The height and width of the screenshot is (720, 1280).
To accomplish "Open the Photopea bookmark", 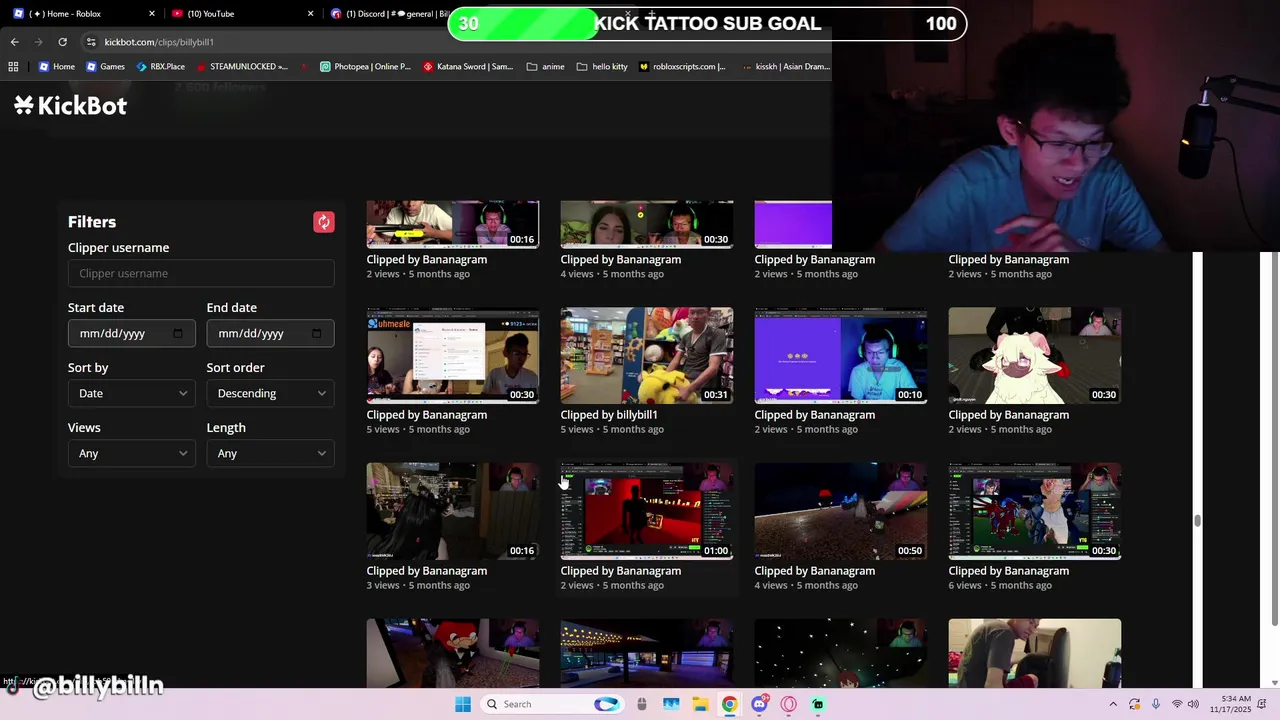I will pyautogui.click(x=365, y=67).
